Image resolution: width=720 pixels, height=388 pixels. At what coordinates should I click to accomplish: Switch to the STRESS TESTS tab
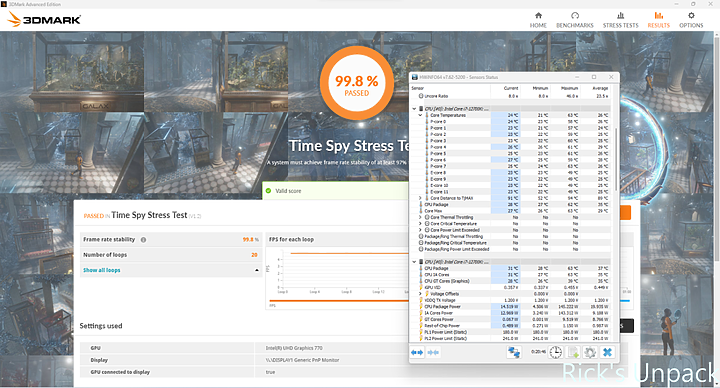click(620, 20)
